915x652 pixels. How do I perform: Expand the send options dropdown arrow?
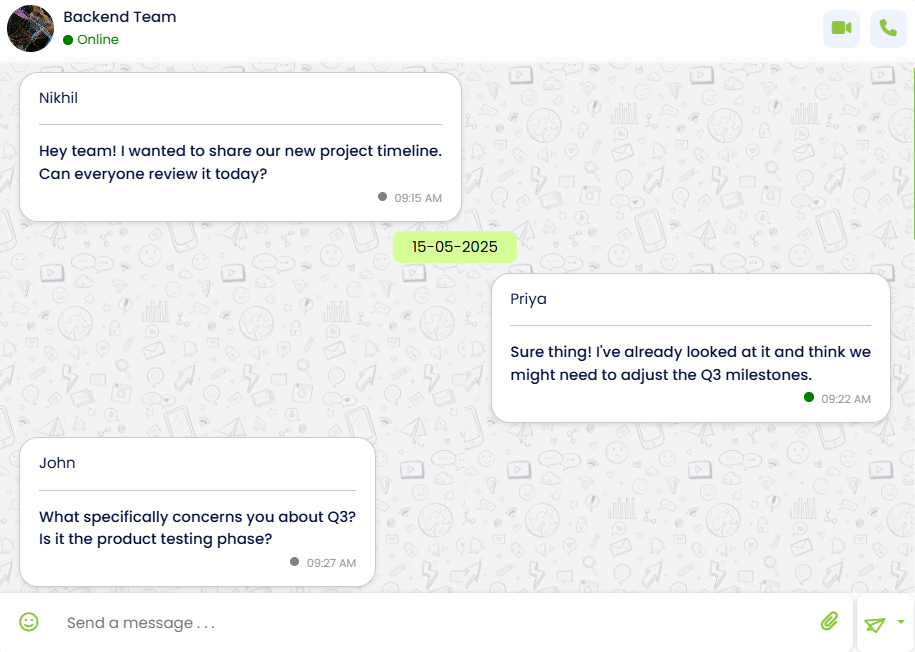click(x=901, y=622)
